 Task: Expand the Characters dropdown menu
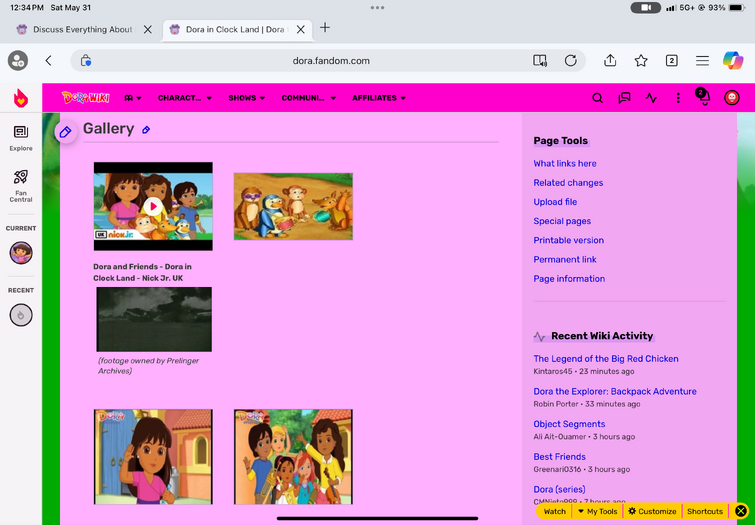(x=185, y=98)
